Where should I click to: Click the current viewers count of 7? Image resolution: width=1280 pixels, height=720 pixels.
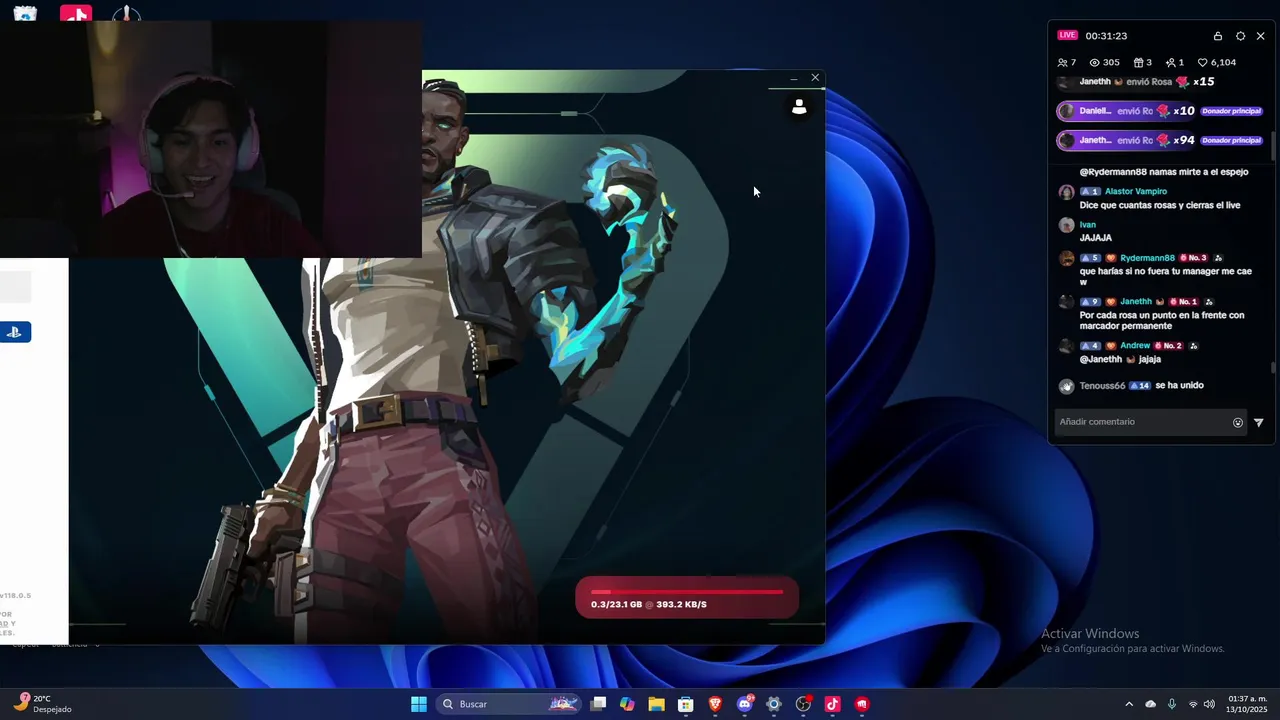[x=1066, y=62]
